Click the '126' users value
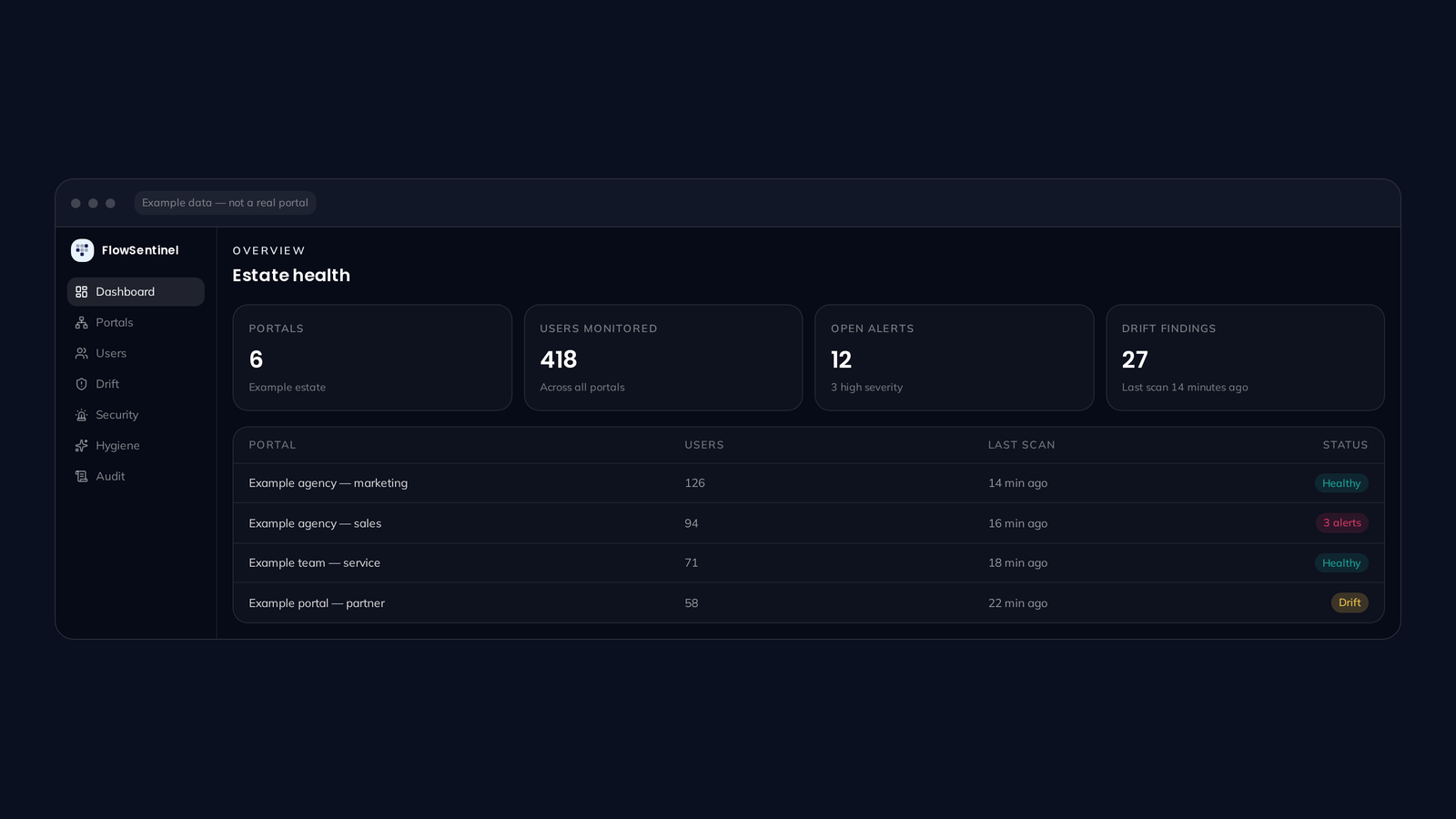Image resolution: width=1456 pixels, height=819 pixels. click(x=694, y=483)
